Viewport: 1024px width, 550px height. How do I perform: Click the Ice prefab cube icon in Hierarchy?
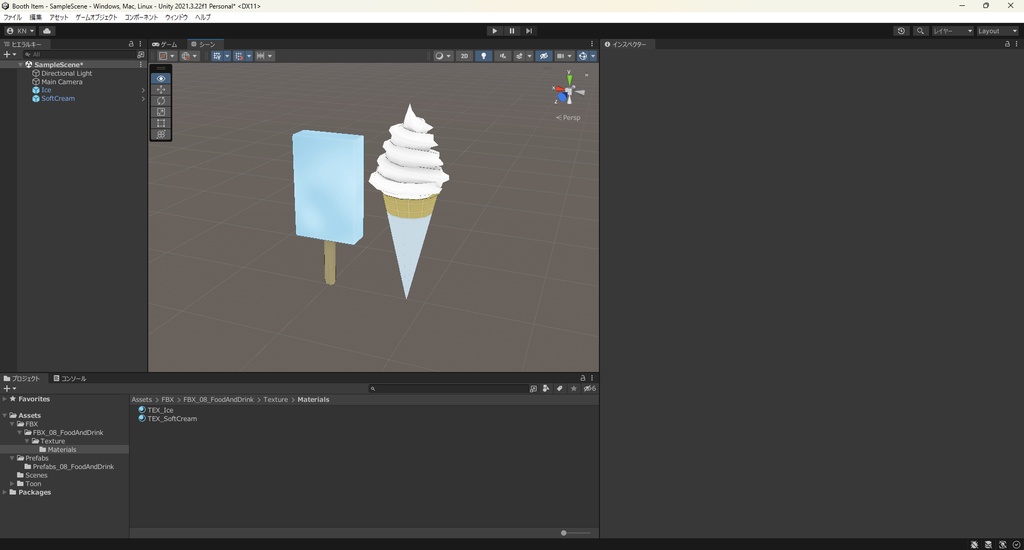click(36, 90)
